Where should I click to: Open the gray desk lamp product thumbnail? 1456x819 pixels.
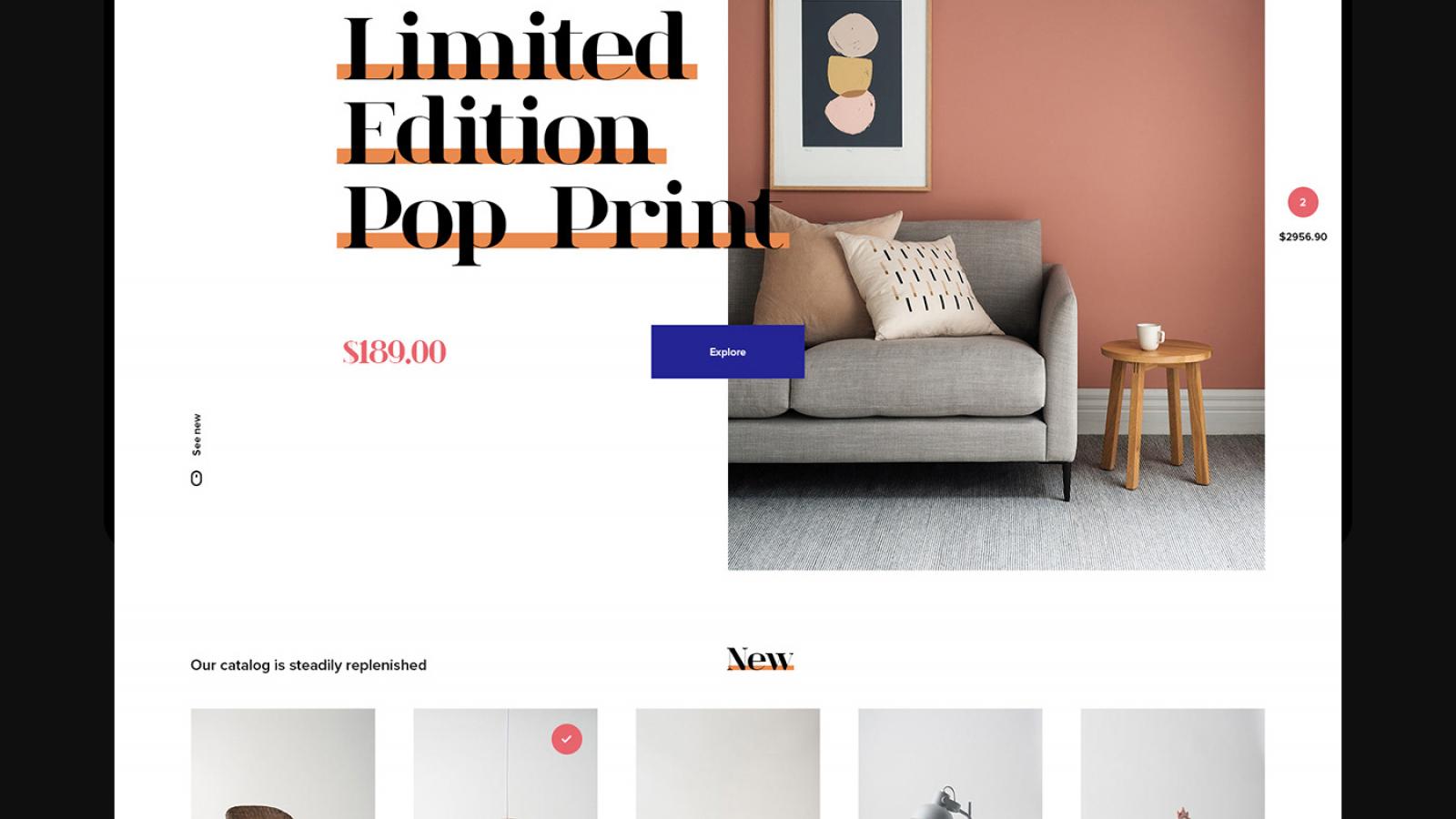(x=950, y=763)
